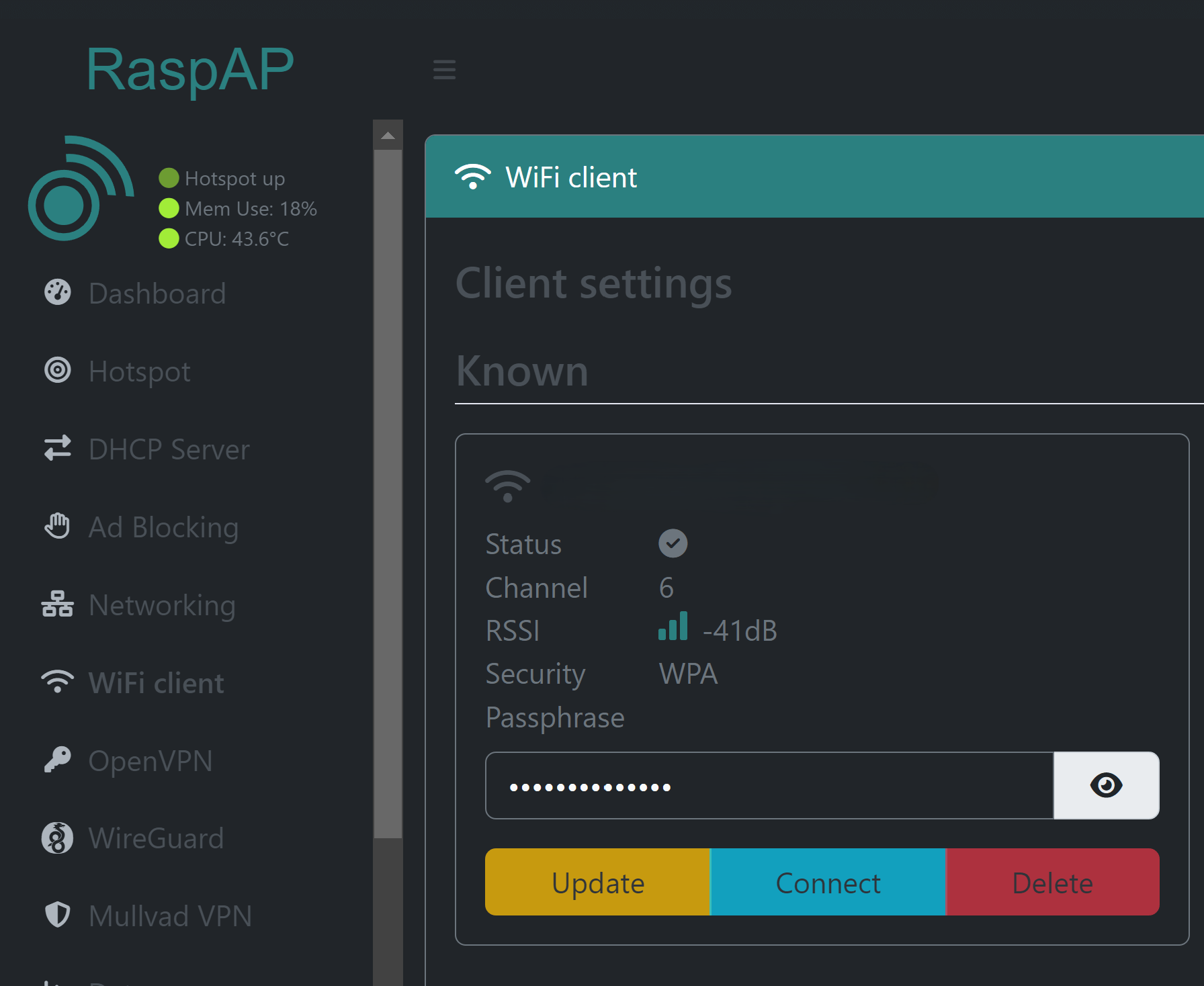
Task: Click the Status checkmark icon
Action: pos(673,543)
